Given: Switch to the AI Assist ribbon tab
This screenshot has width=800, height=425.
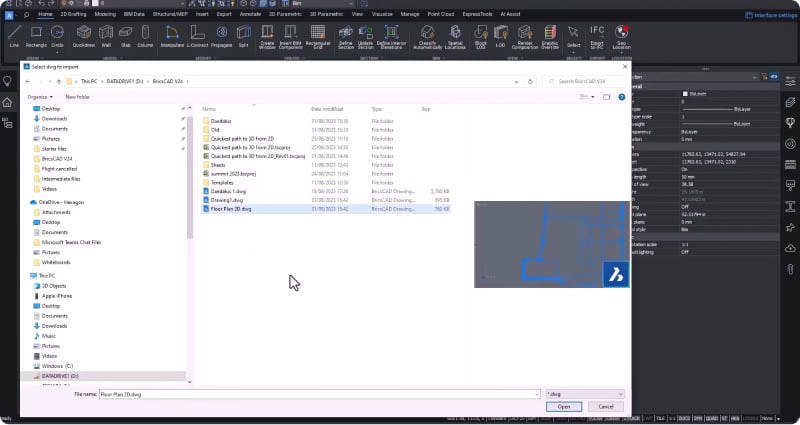Looking at the screenshot, I should point(510,14).
